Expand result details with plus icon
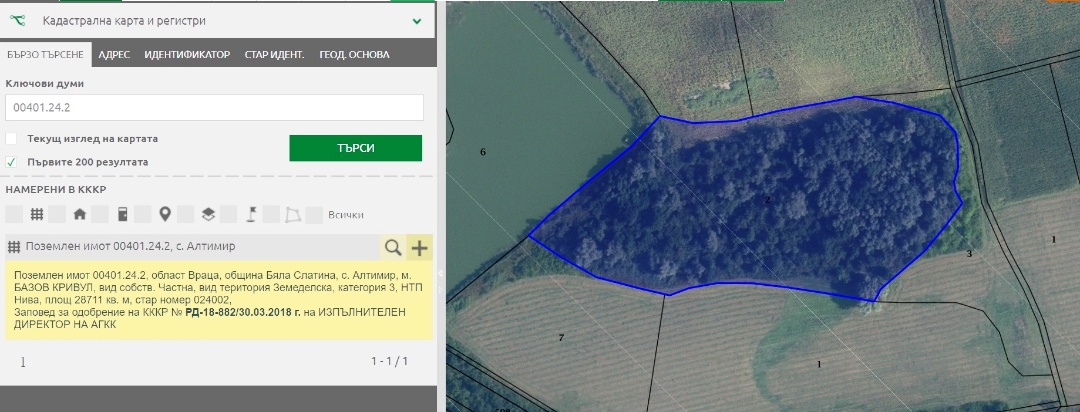This screenshot has height=412, width=1080. pos(419,247)
